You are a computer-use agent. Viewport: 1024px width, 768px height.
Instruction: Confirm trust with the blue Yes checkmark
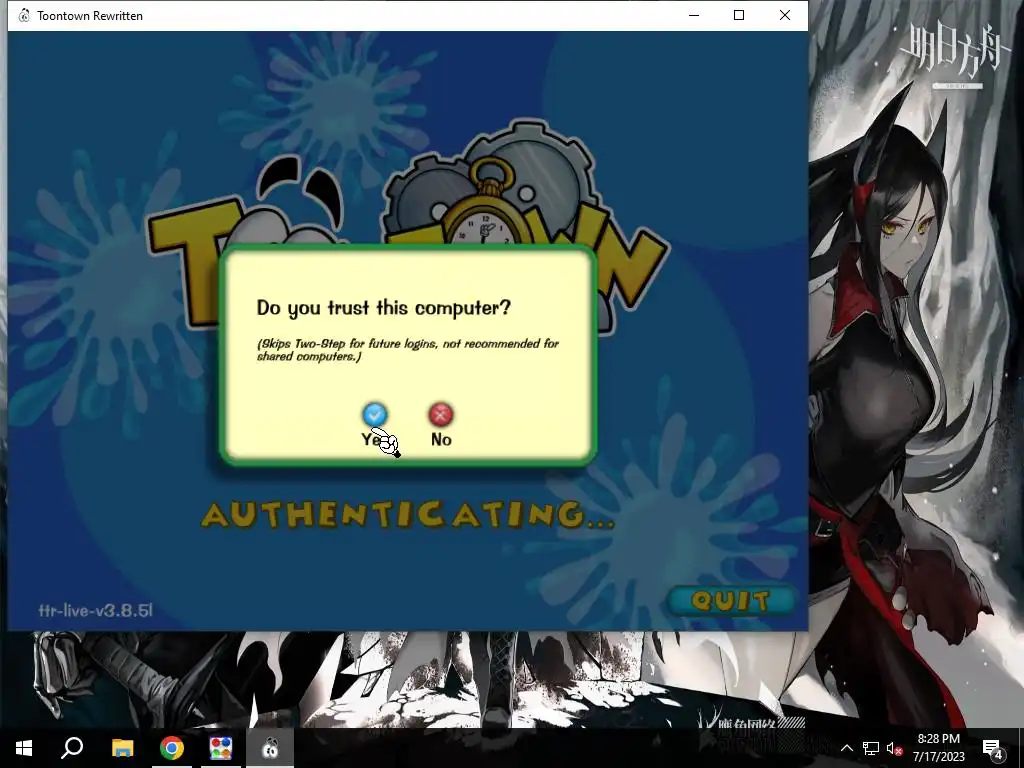point(374,414)
